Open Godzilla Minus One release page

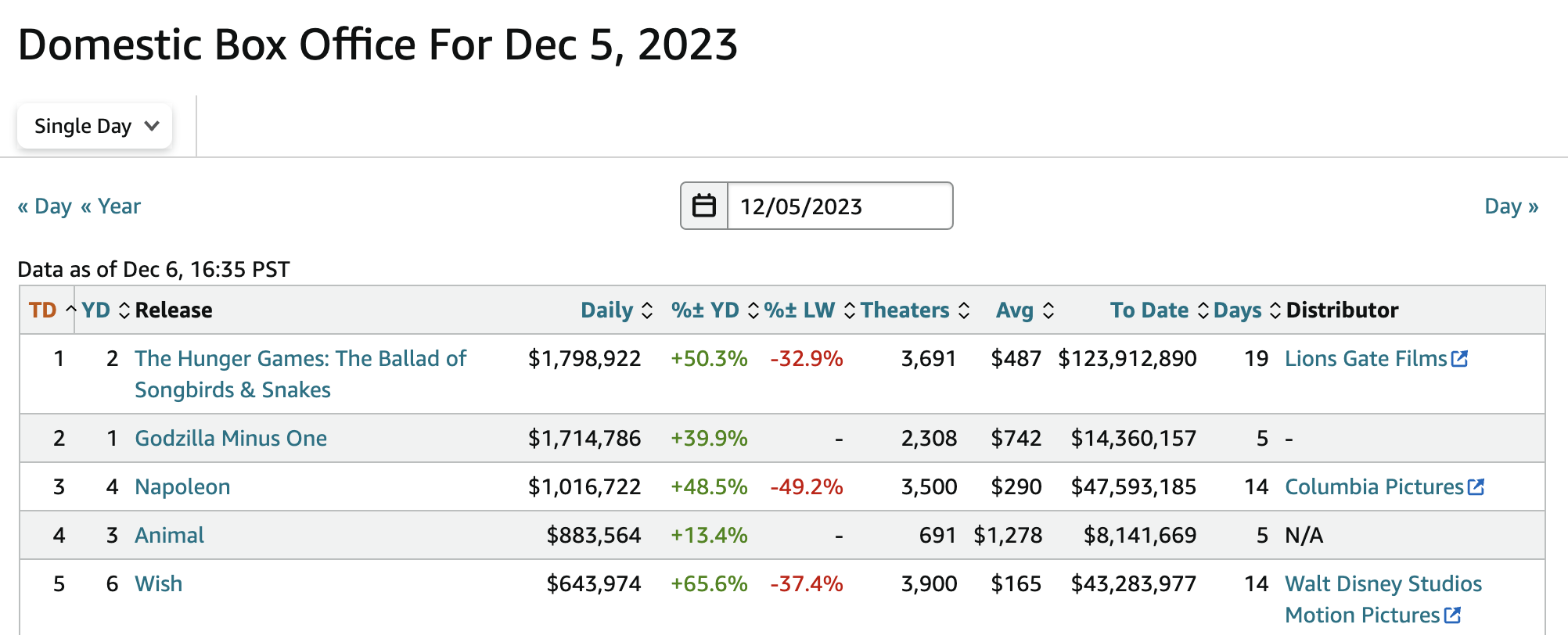coord(231,438)
